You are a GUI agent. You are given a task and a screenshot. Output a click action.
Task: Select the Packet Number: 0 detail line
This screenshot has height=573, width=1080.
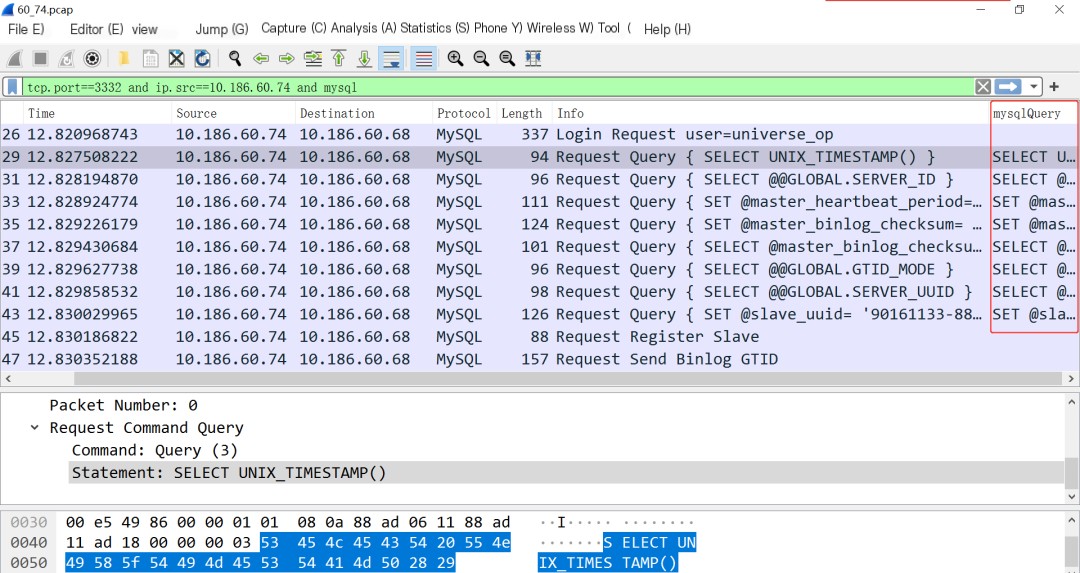tap(123, 405)
